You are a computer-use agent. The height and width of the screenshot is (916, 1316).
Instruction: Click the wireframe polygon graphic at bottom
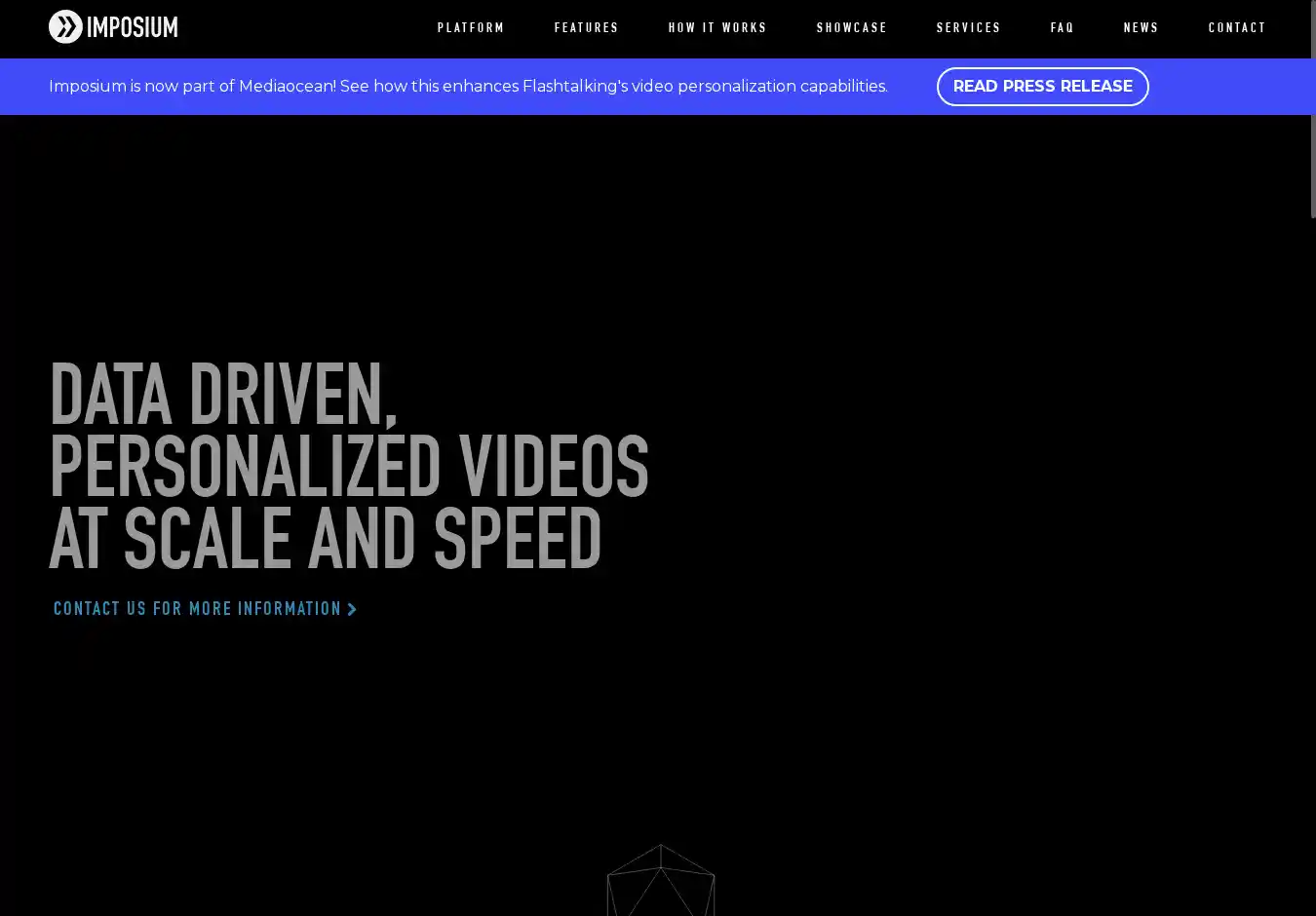click(x=661, y=882)
